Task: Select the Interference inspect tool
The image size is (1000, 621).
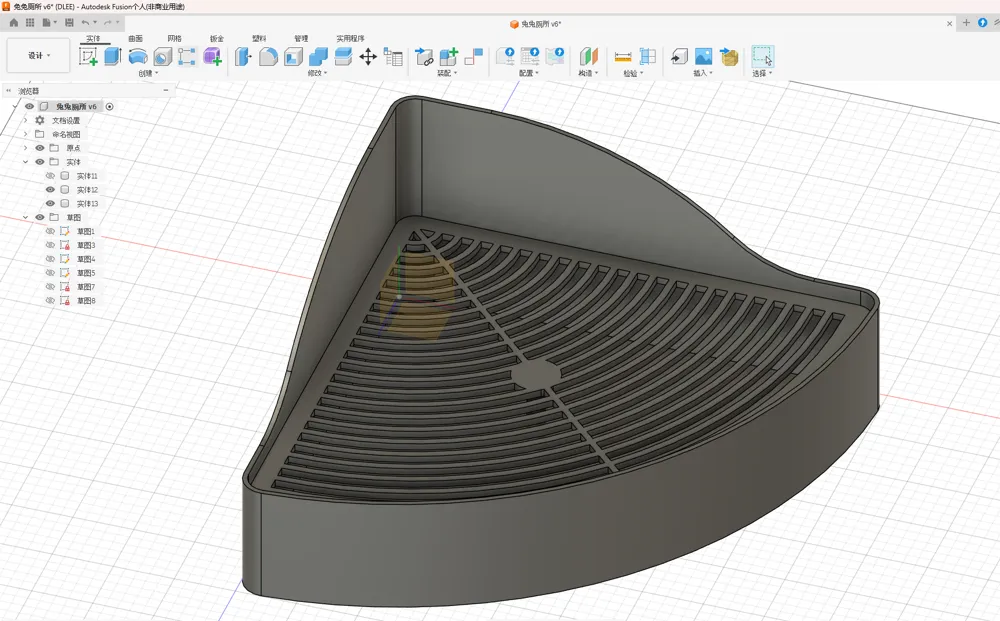Action: click(648, 57)
